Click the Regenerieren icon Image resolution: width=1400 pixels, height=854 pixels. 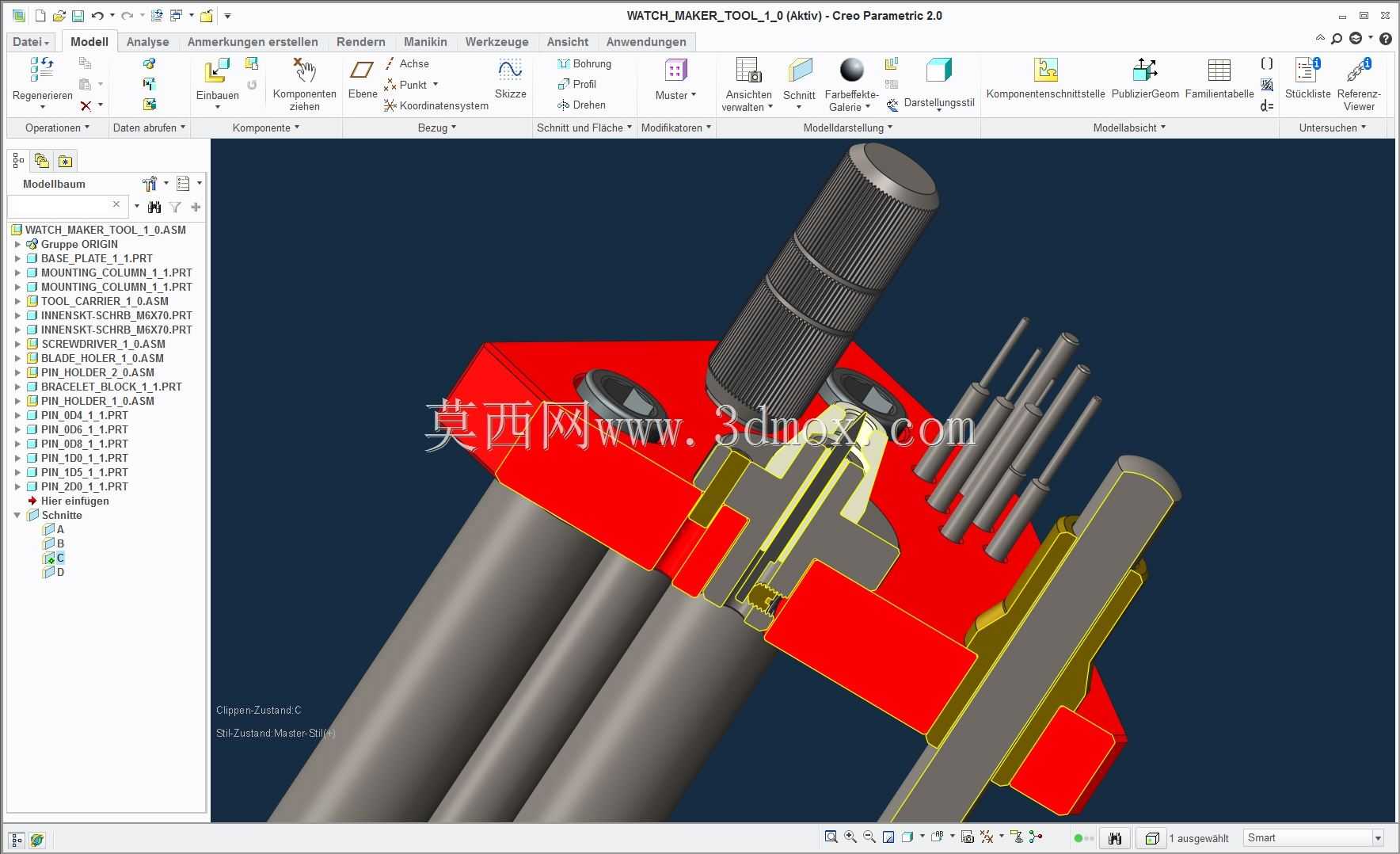[x=42, y=70]
